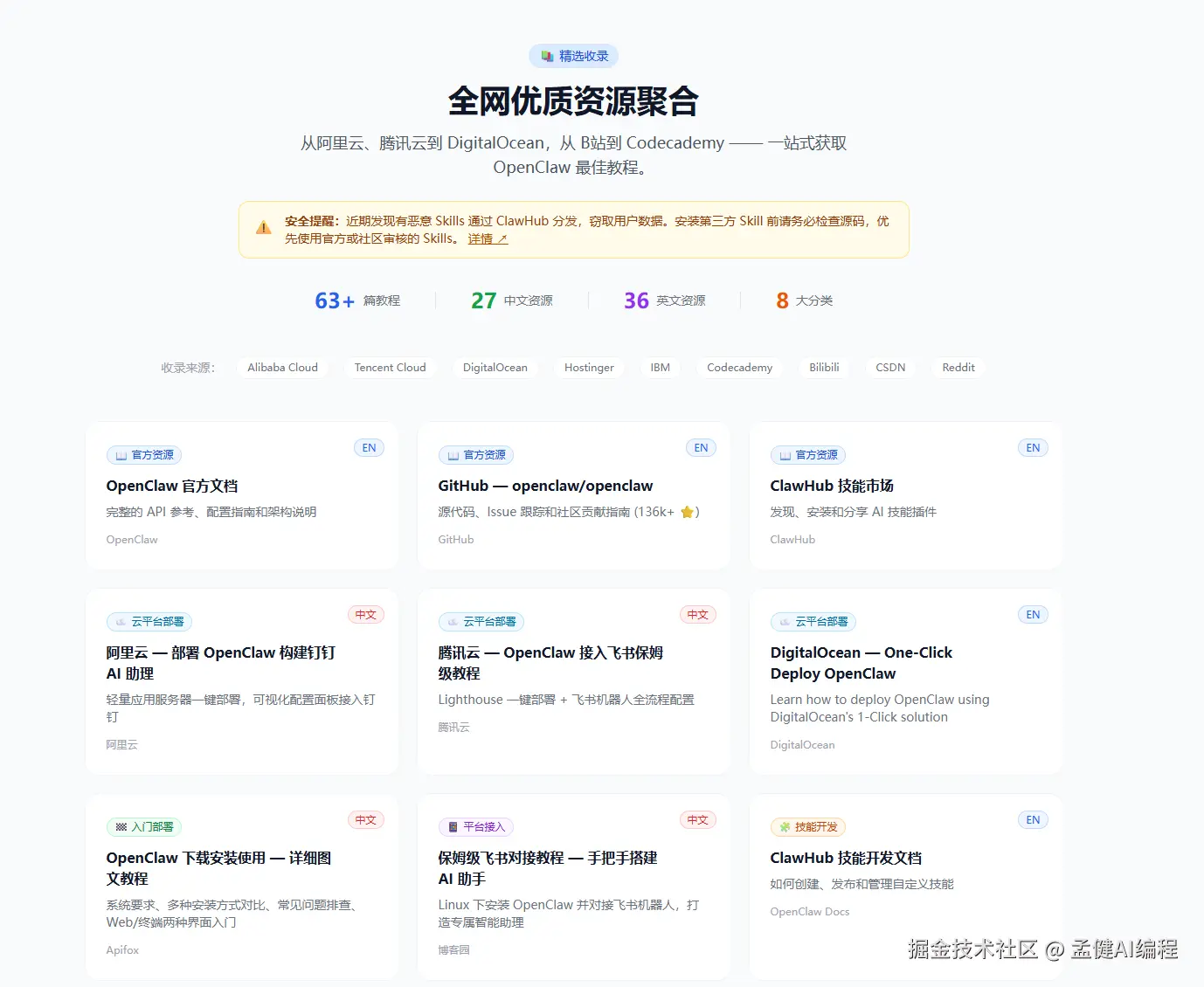This screenshot has height=987, width=1204.
Task: Select the Reddit source chip
Action: [958, 368]
